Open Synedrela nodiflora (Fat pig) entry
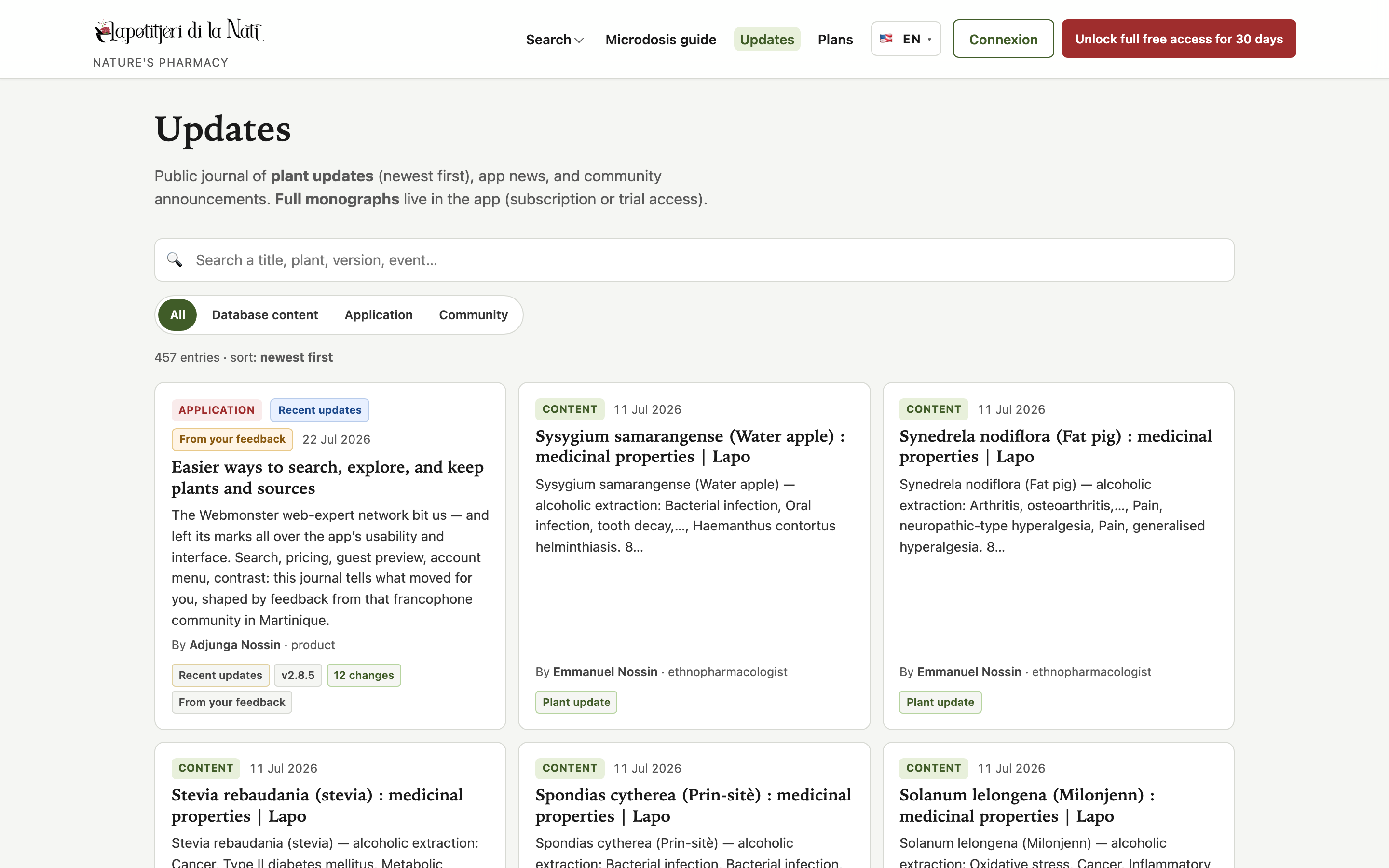Image resolution: width=1389 pixels, height=868 pixels. pos(1055,446)
